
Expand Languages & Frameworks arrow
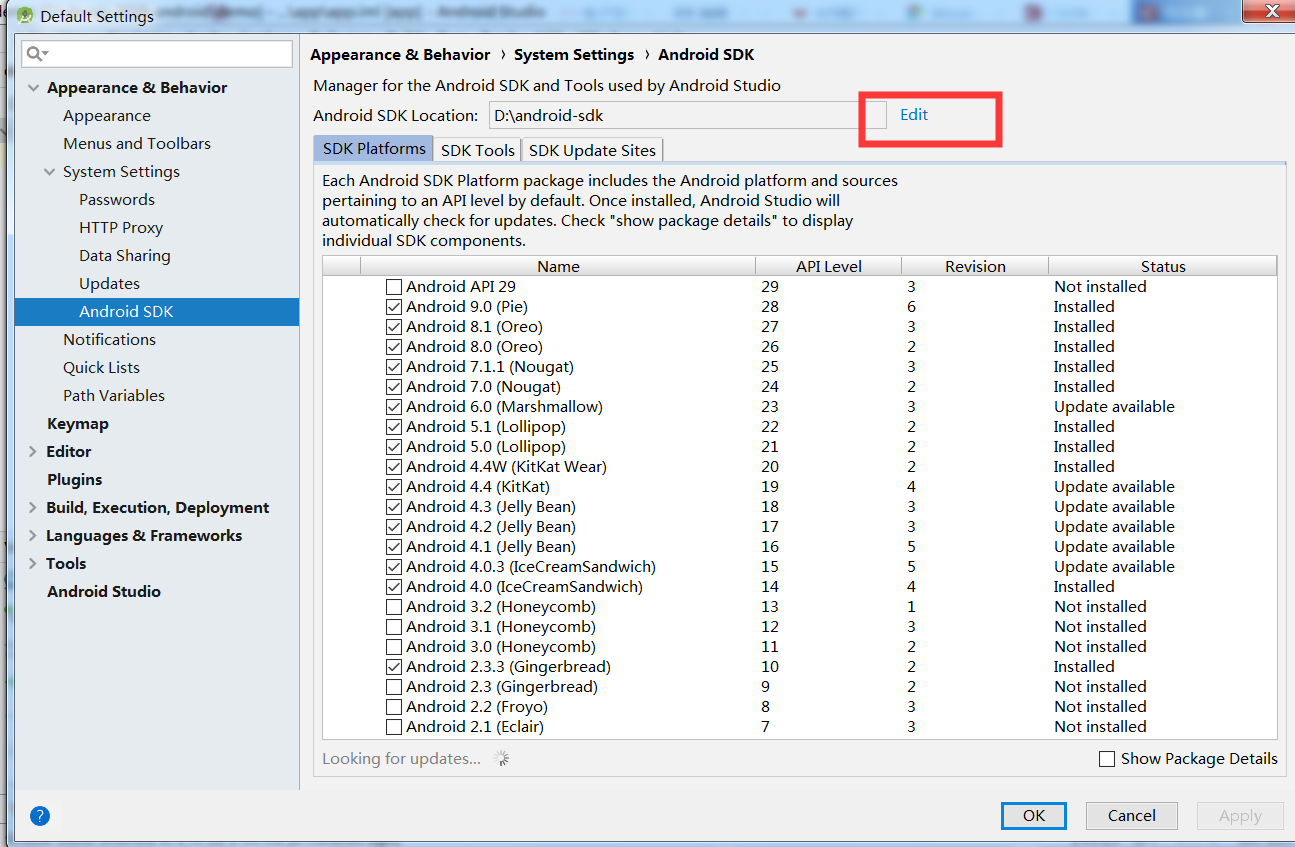pos(34,536)
